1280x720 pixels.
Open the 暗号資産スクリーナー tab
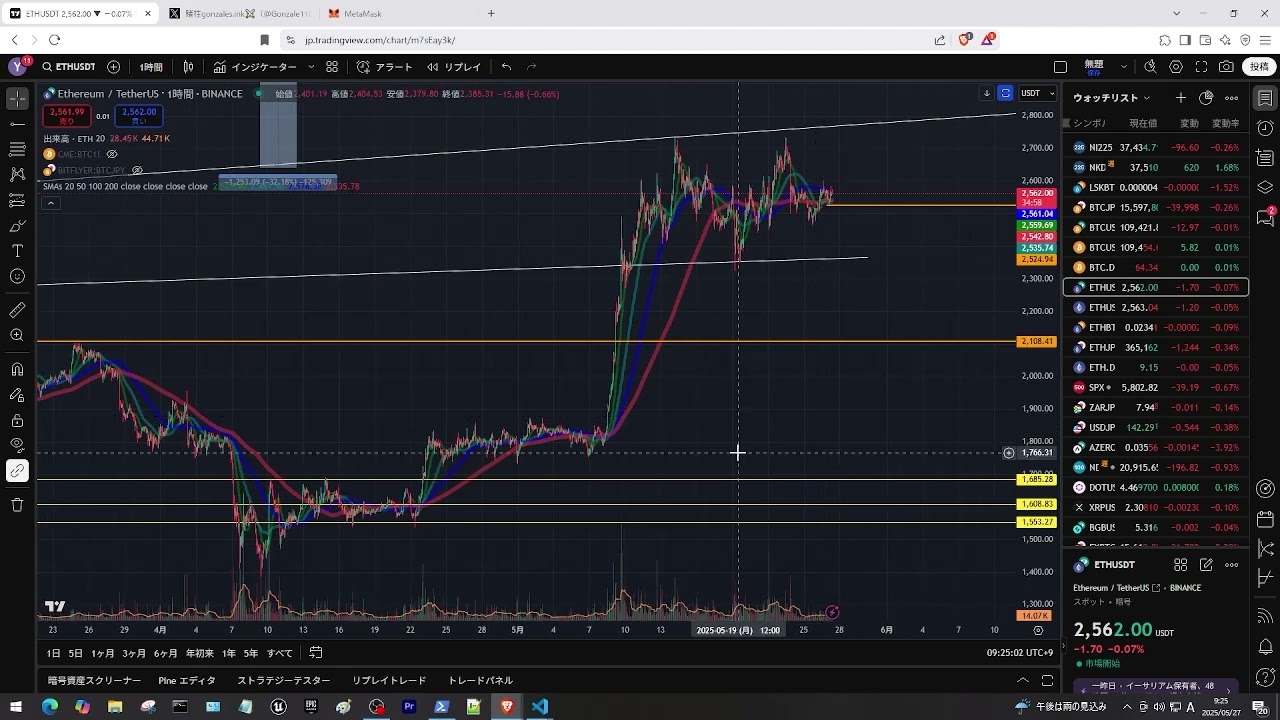coord(95,680)
